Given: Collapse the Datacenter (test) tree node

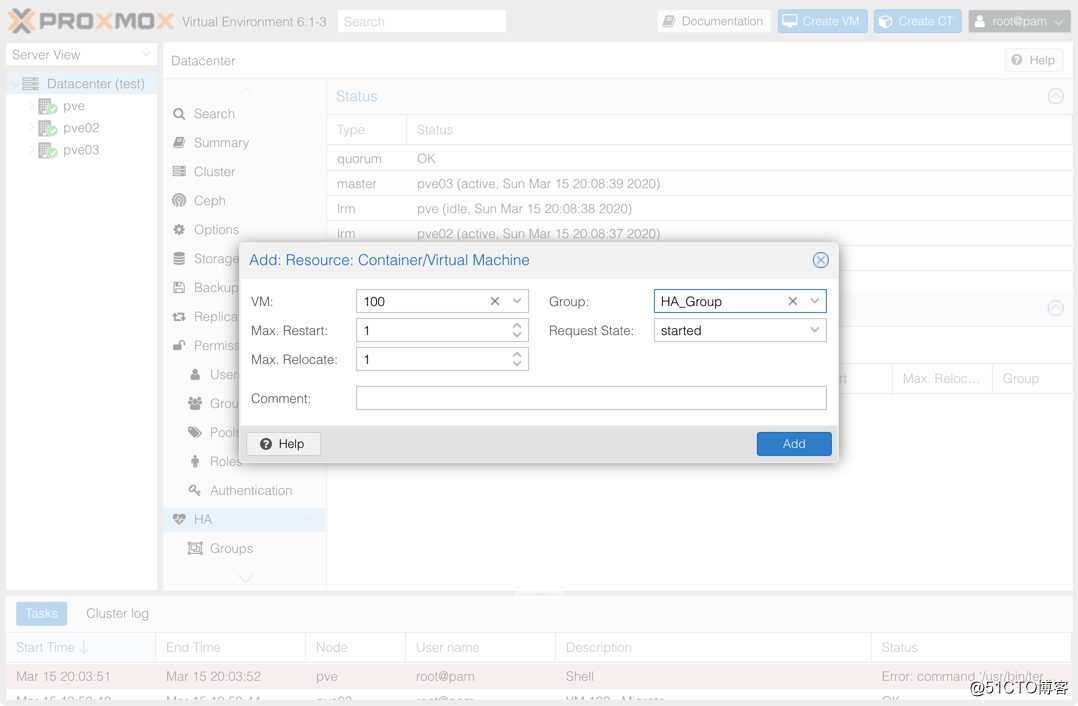Looking at the screenshot, I should 15,84.
